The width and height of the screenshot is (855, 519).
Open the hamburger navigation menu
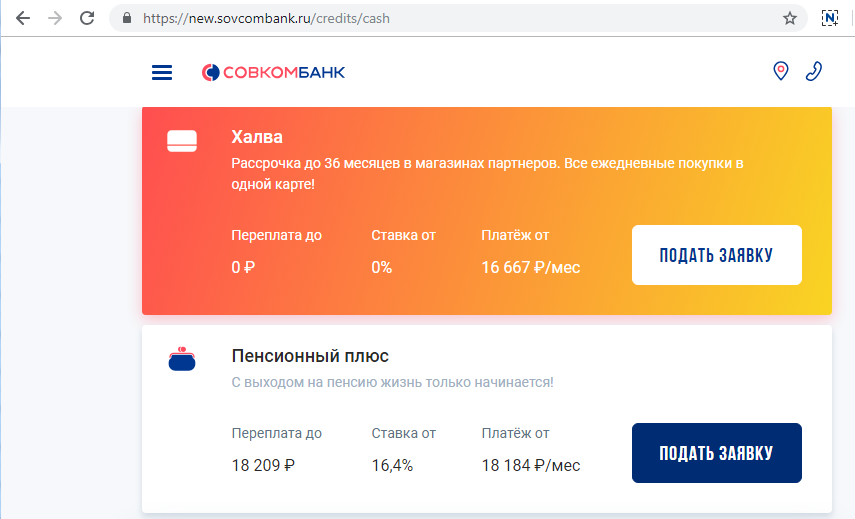click(x=162, y=73)
